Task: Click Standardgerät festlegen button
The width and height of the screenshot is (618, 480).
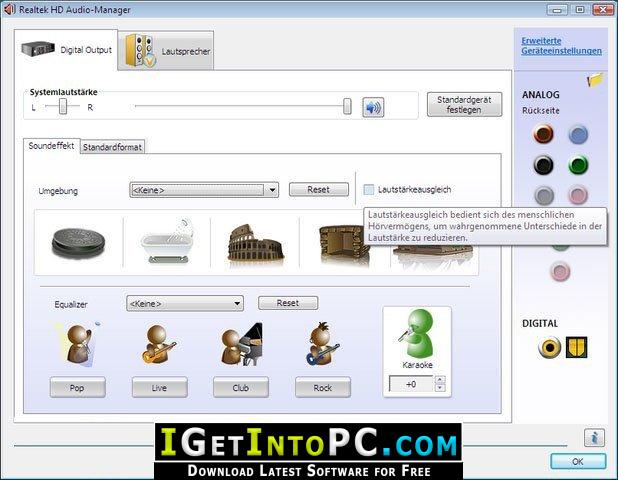Action: click(x=464, y=104)
